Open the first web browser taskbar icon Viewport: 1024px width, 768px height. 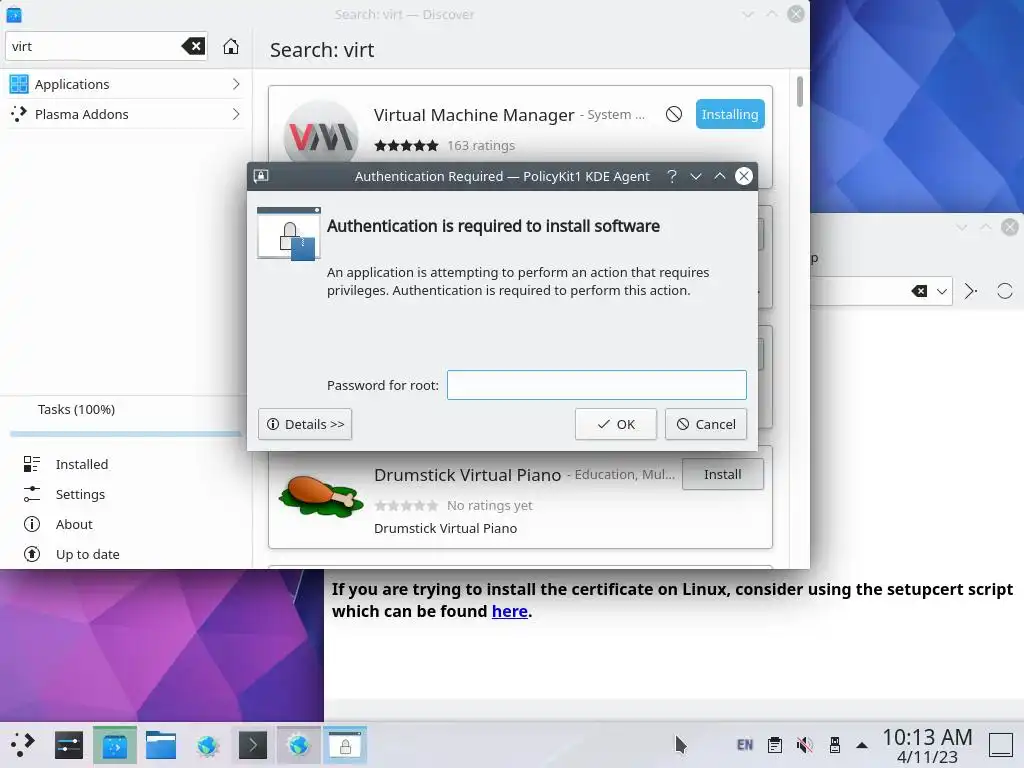[x=207, y=744]
